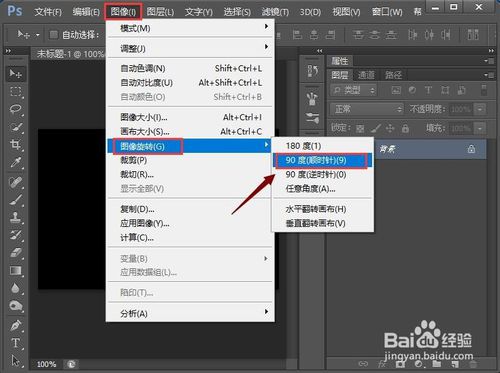Click the align right edges icon
500x373 pixels.
coord(330,34)
